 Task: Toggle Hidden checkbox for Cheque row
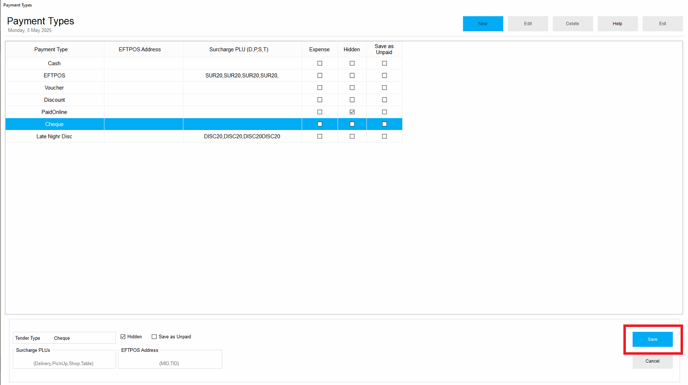[352, 124]
